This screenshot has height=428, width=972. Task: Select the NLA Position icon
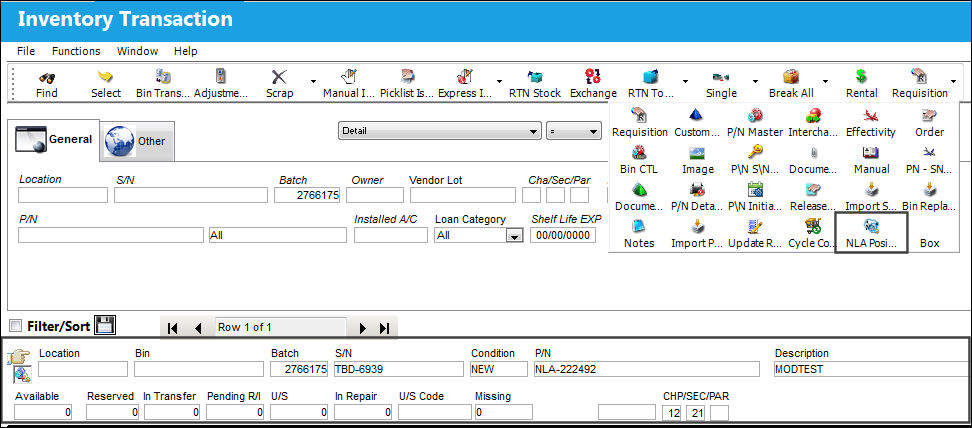click(871, 227)
